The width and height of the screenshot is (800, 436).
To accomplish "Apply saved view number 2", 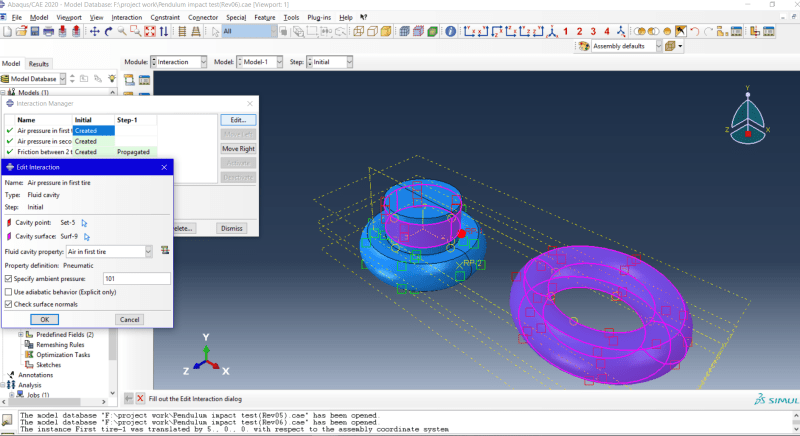I will click(579, 32).
